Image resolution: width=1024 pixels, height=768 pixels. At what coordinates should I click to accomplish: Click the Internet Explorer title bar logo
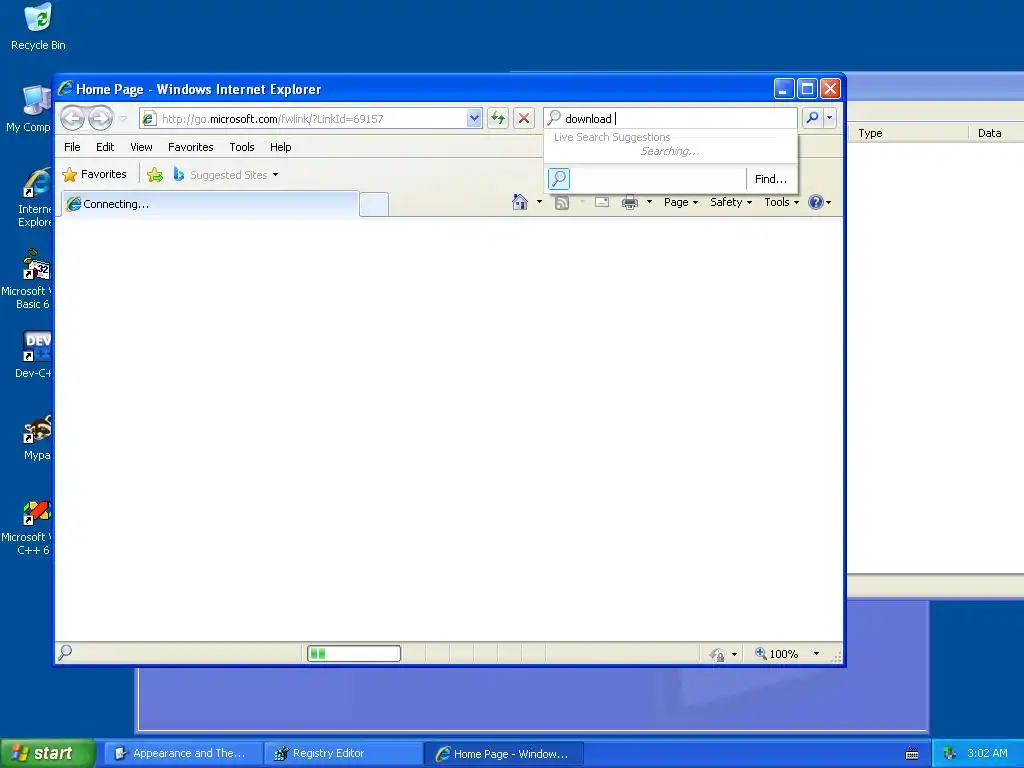[x=65, y=88]
